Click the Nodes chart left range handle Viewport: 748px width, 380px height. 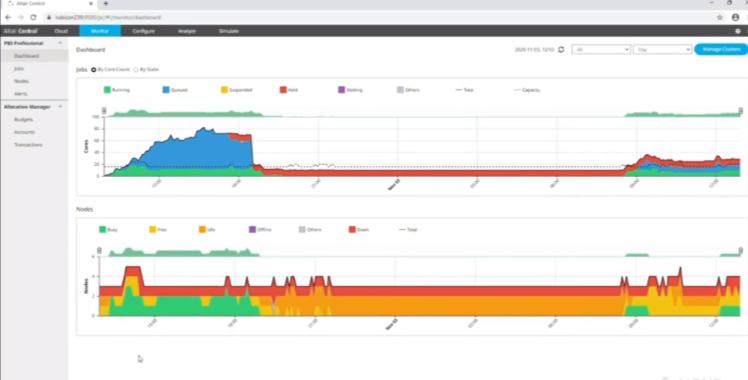(x=99, y=251)
